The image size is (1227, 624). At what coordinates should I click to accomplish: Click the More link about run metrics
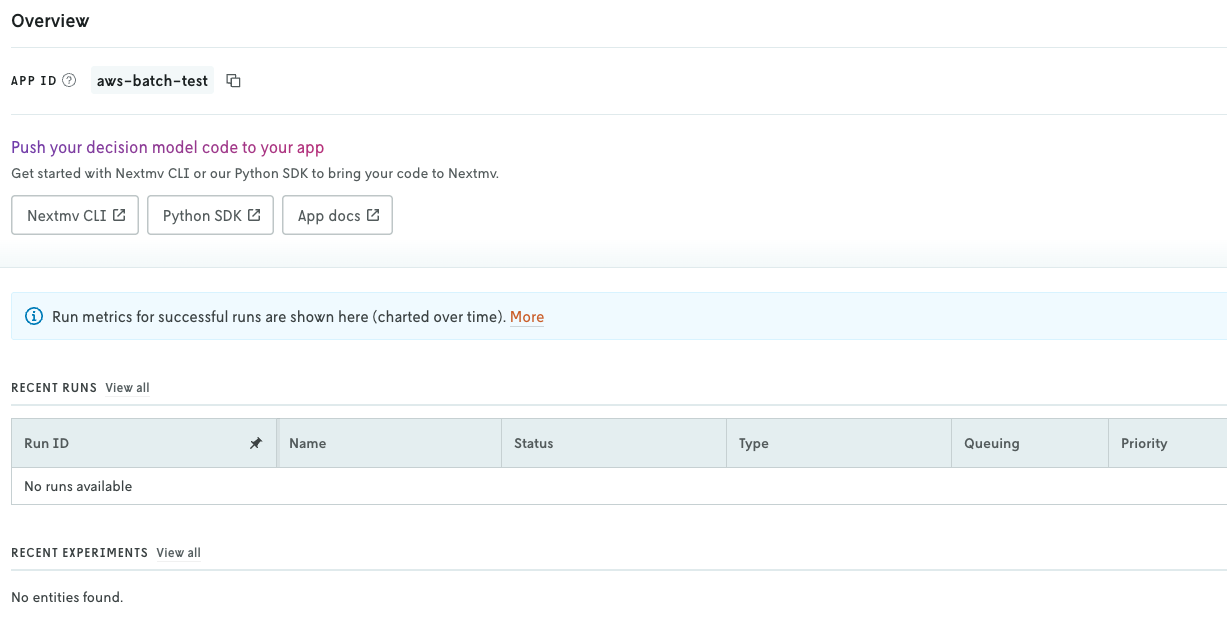click(x=527, y=316)
